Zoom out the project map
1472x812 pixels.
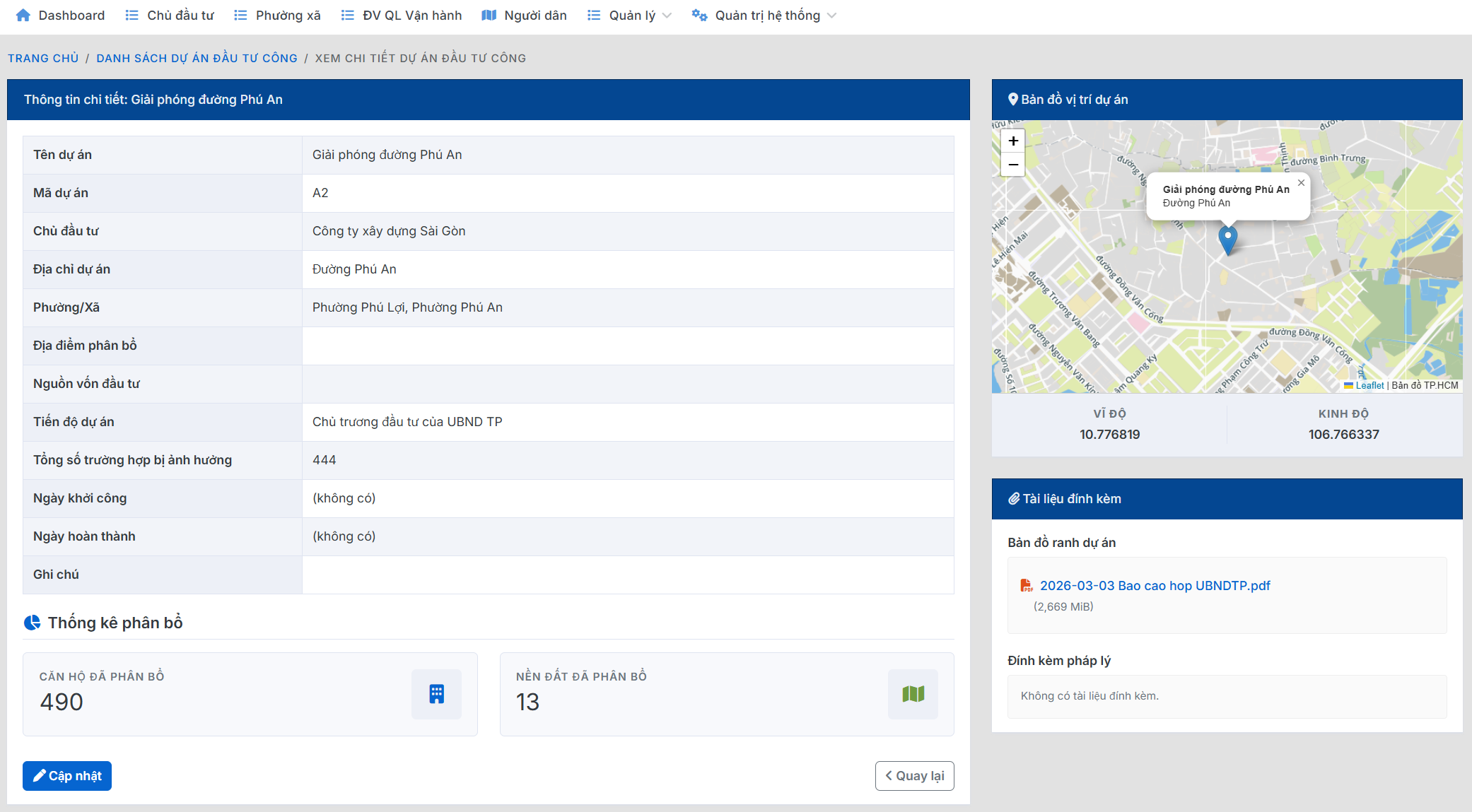(x=1013, y=164)
